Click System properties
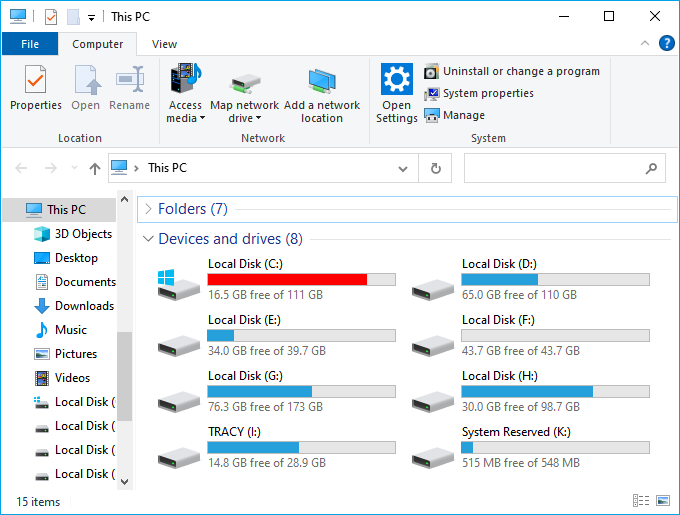The image size is (680, 515). click(x=487, y=93)
